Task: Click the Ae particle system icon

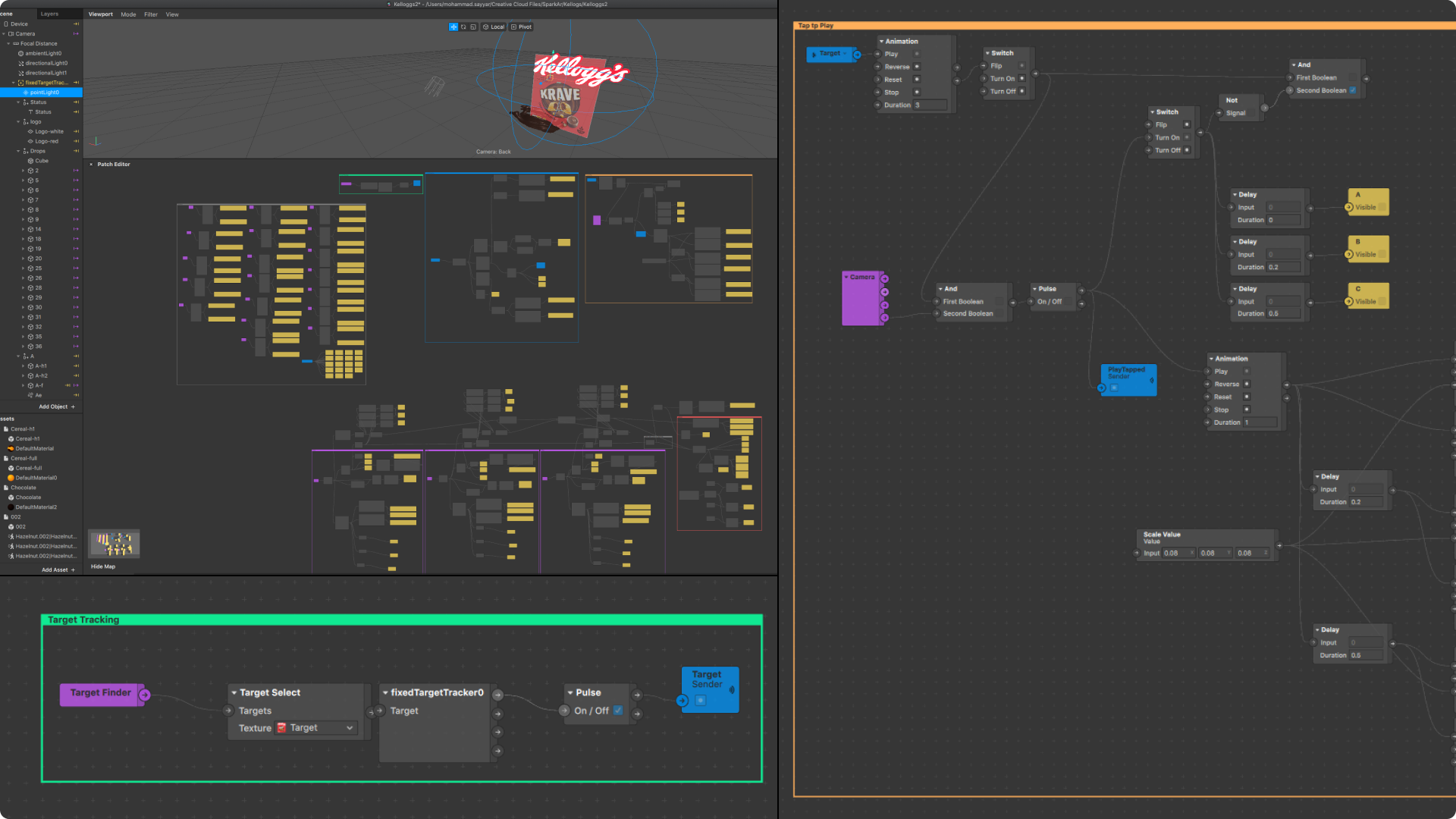Action: coord(30,395)
